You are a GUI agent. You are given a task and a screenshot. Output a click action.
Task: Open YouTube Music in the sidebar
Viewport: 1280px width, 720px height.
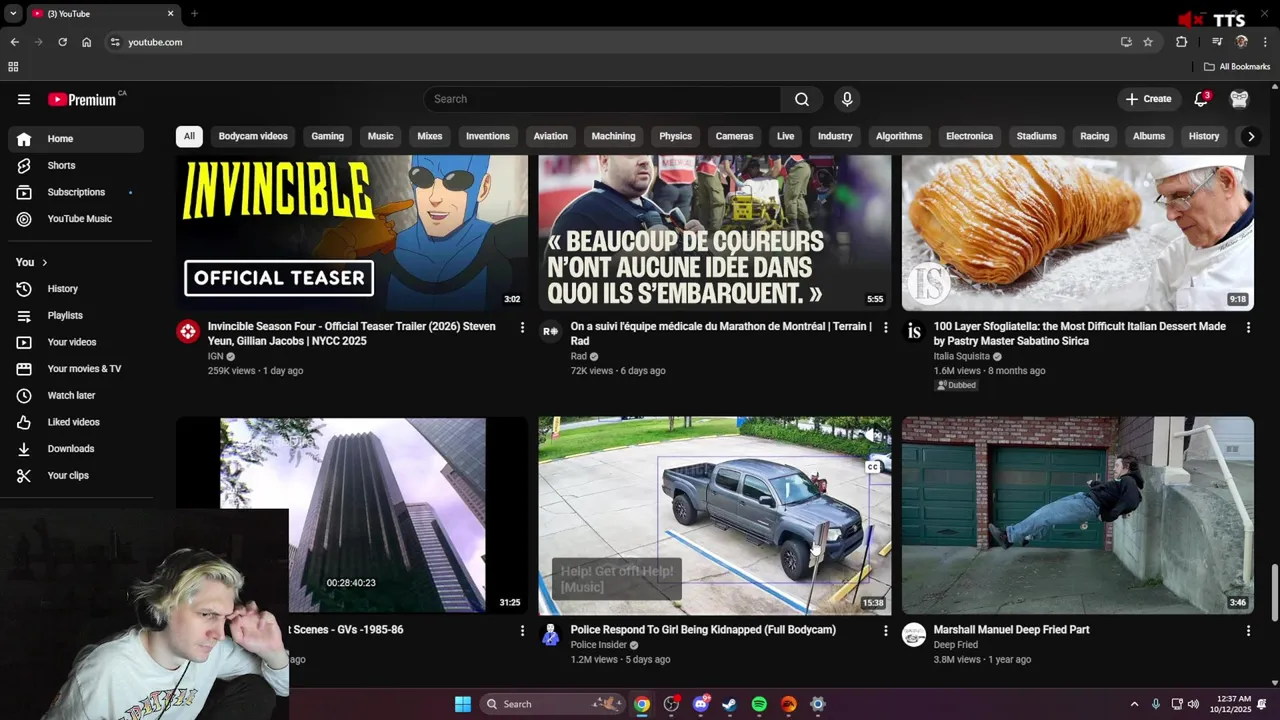pos(76,219)
